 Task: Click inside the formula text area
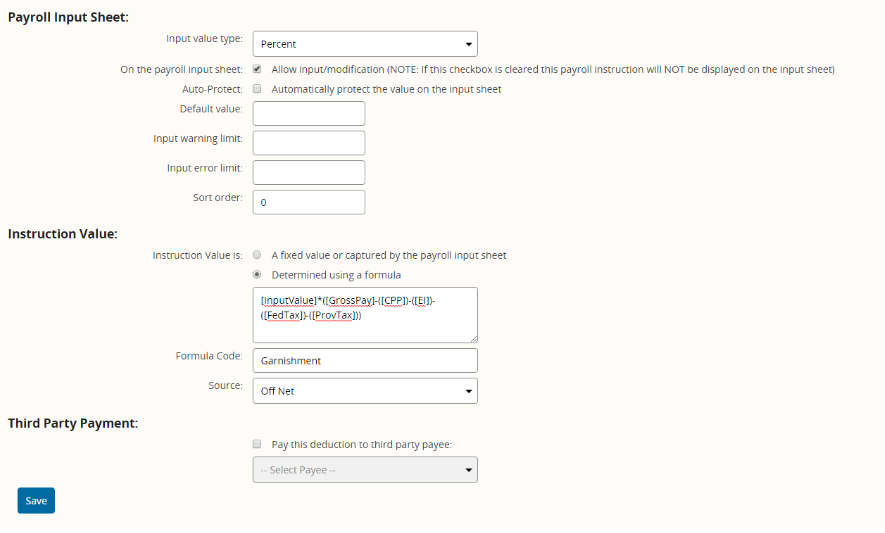[365, 315]
